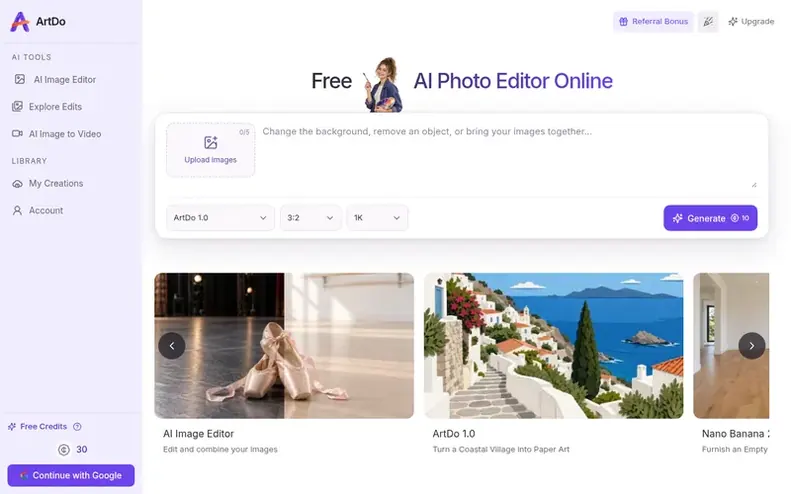Click the sparkle icon beside Upgrade
This screenshot has width=791, height=494.
[733, 21]
